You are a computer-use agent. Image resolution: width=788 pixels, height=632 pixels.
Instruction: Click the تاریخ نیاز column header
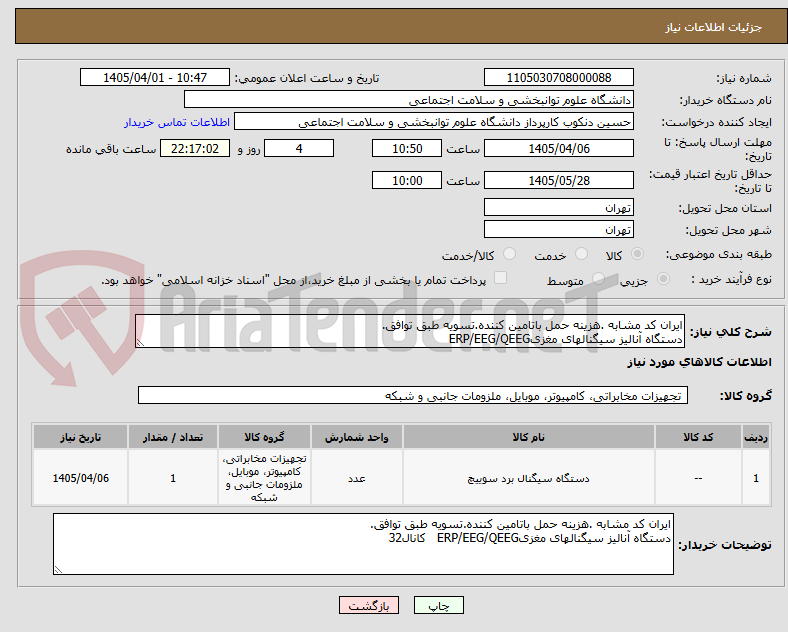[80, 437]
